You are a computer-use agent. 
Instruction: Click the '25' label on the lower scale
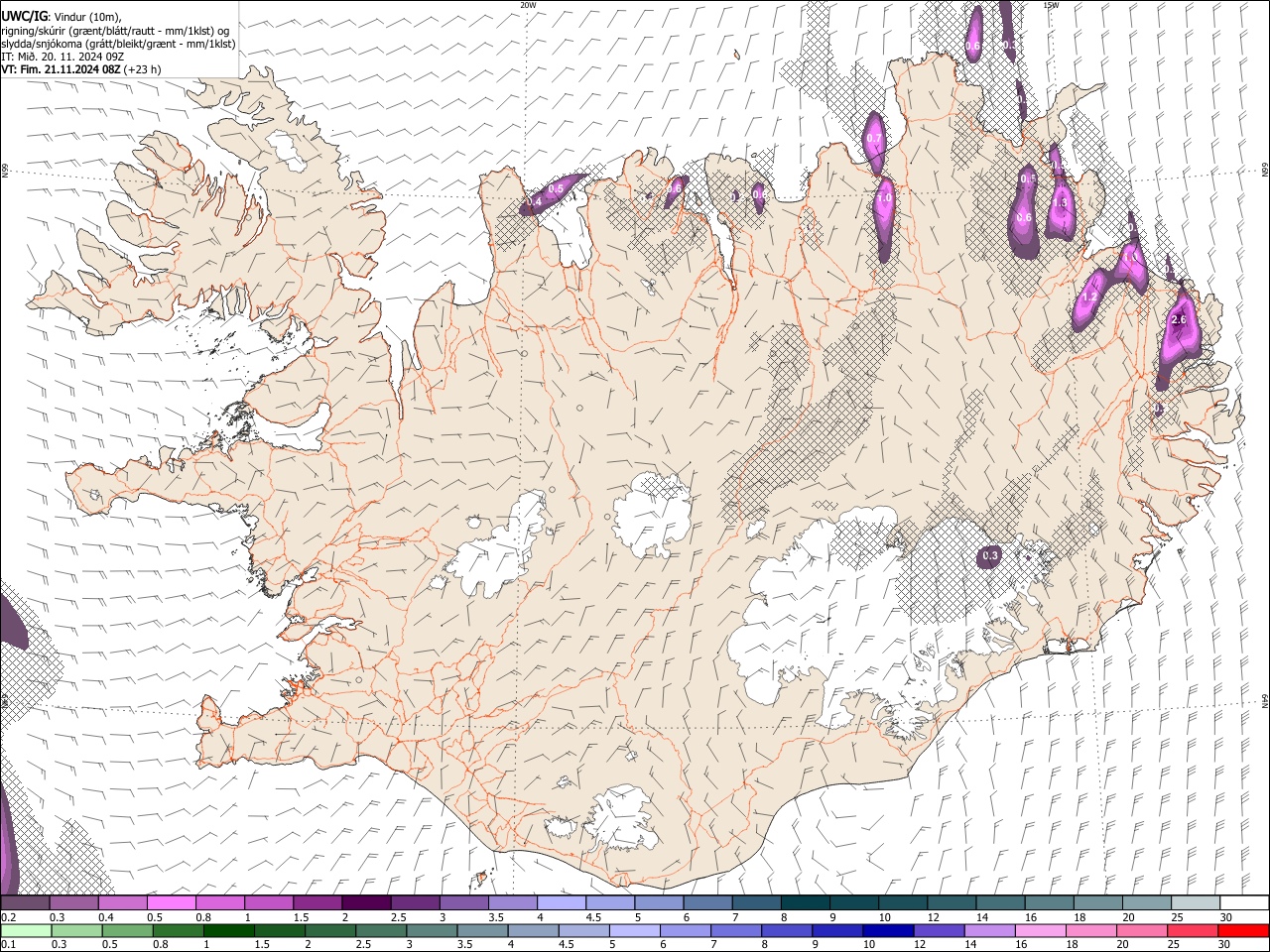[1173, 945]
